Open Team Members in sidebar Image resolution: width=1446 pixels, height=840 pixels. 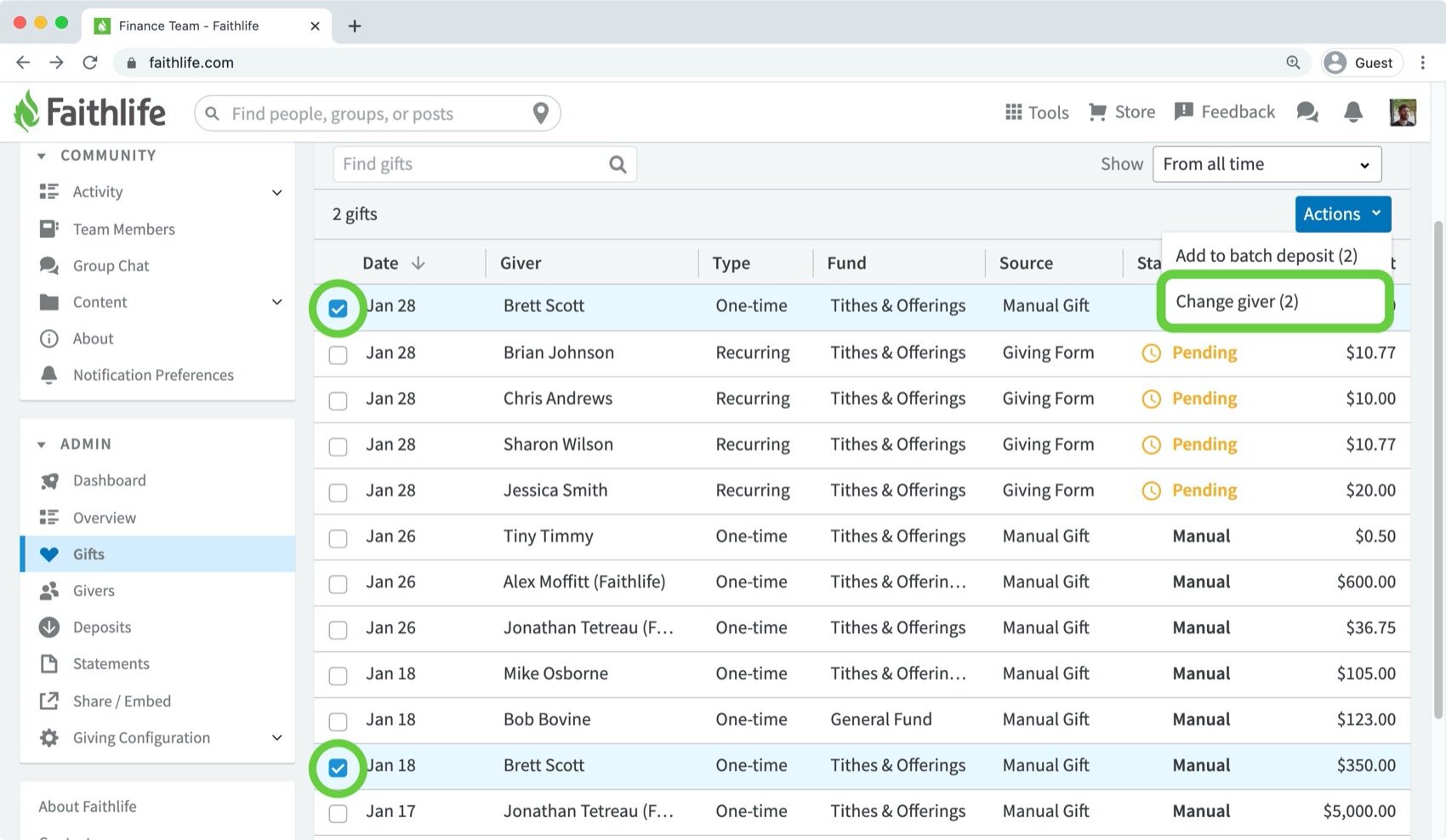coord(123,229)
